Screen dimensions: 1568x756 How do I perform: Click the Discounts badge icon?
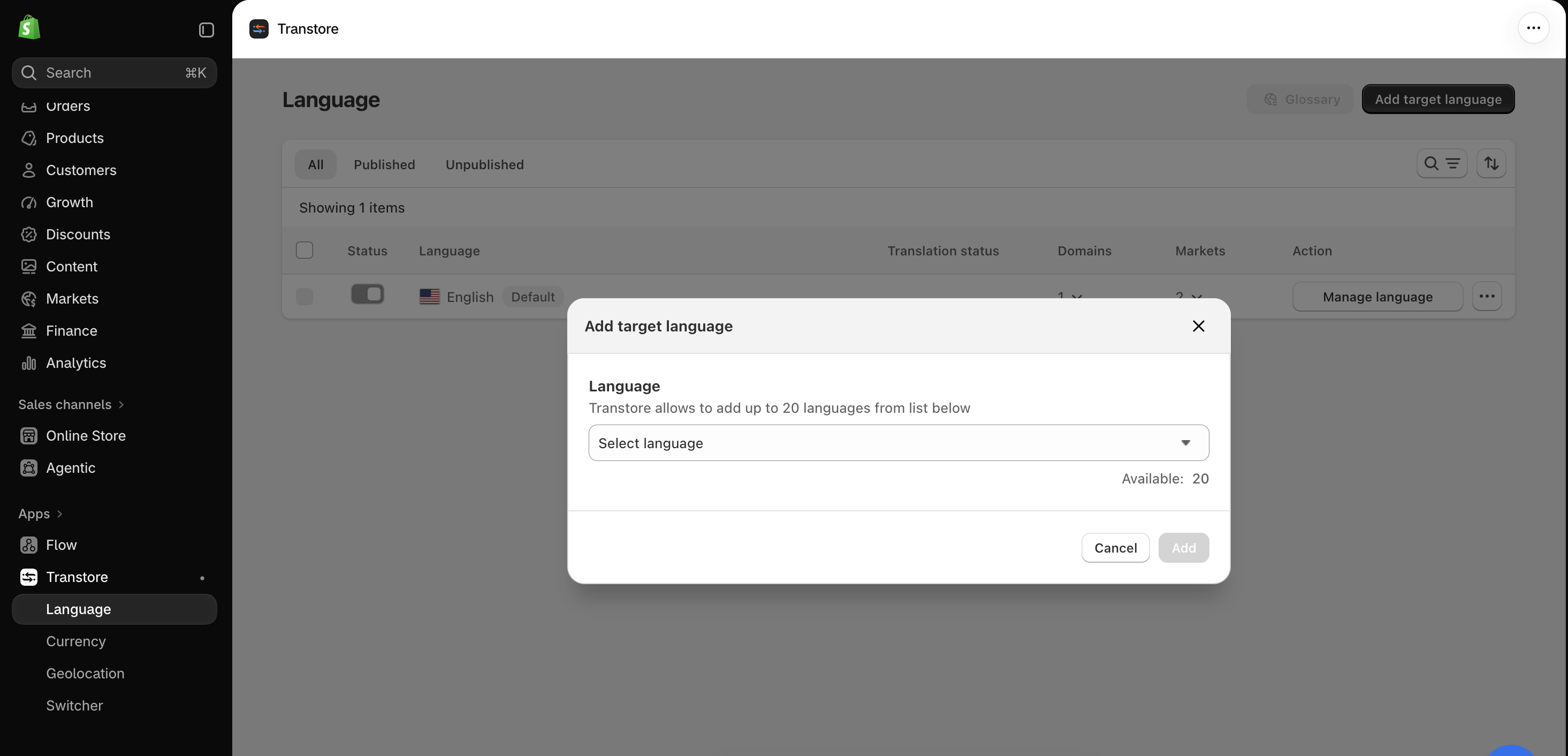click(x=28, y=235)
